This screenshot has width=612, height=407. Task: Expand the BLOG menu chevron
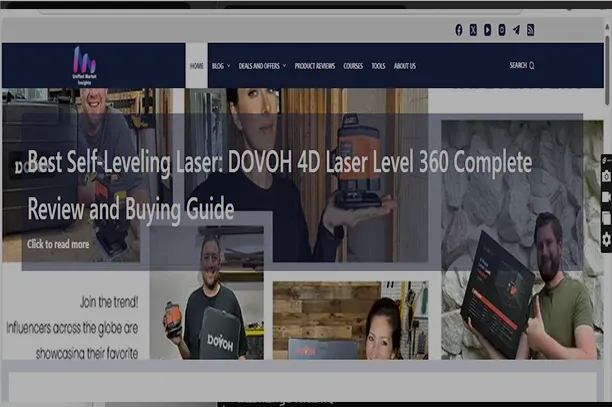click(x=229, y=66)
